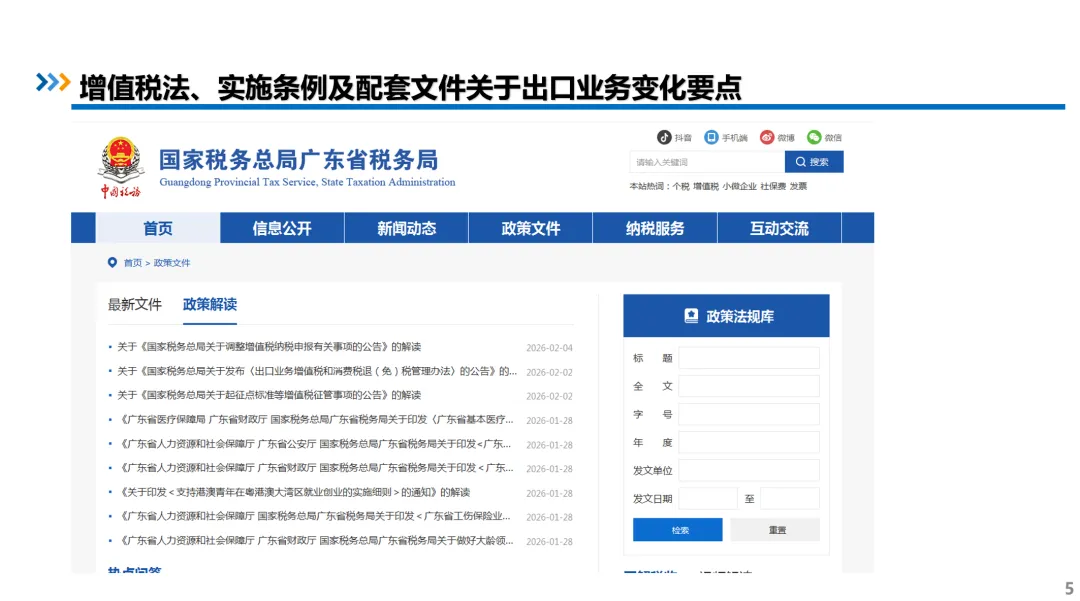Open the 信息公开 navigation menu

pyautogui.click(x=282, y=228)
